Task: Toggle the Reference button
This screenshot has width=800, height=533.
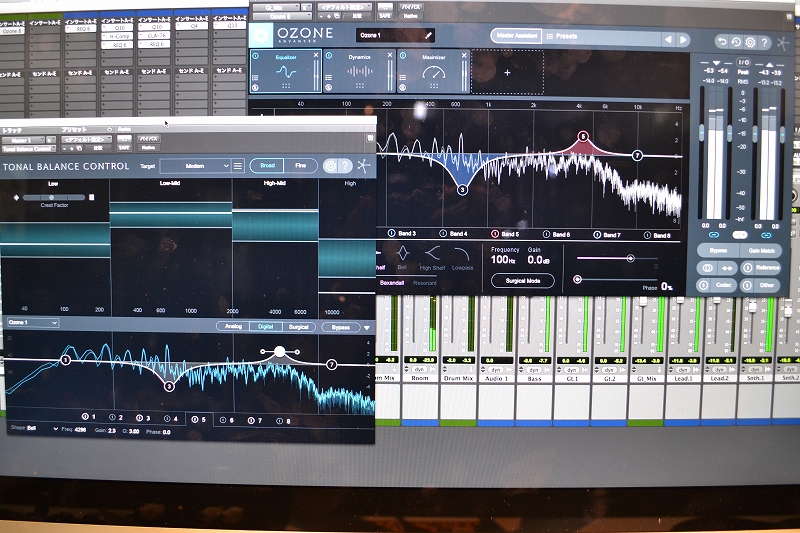Action: [761, 267]
